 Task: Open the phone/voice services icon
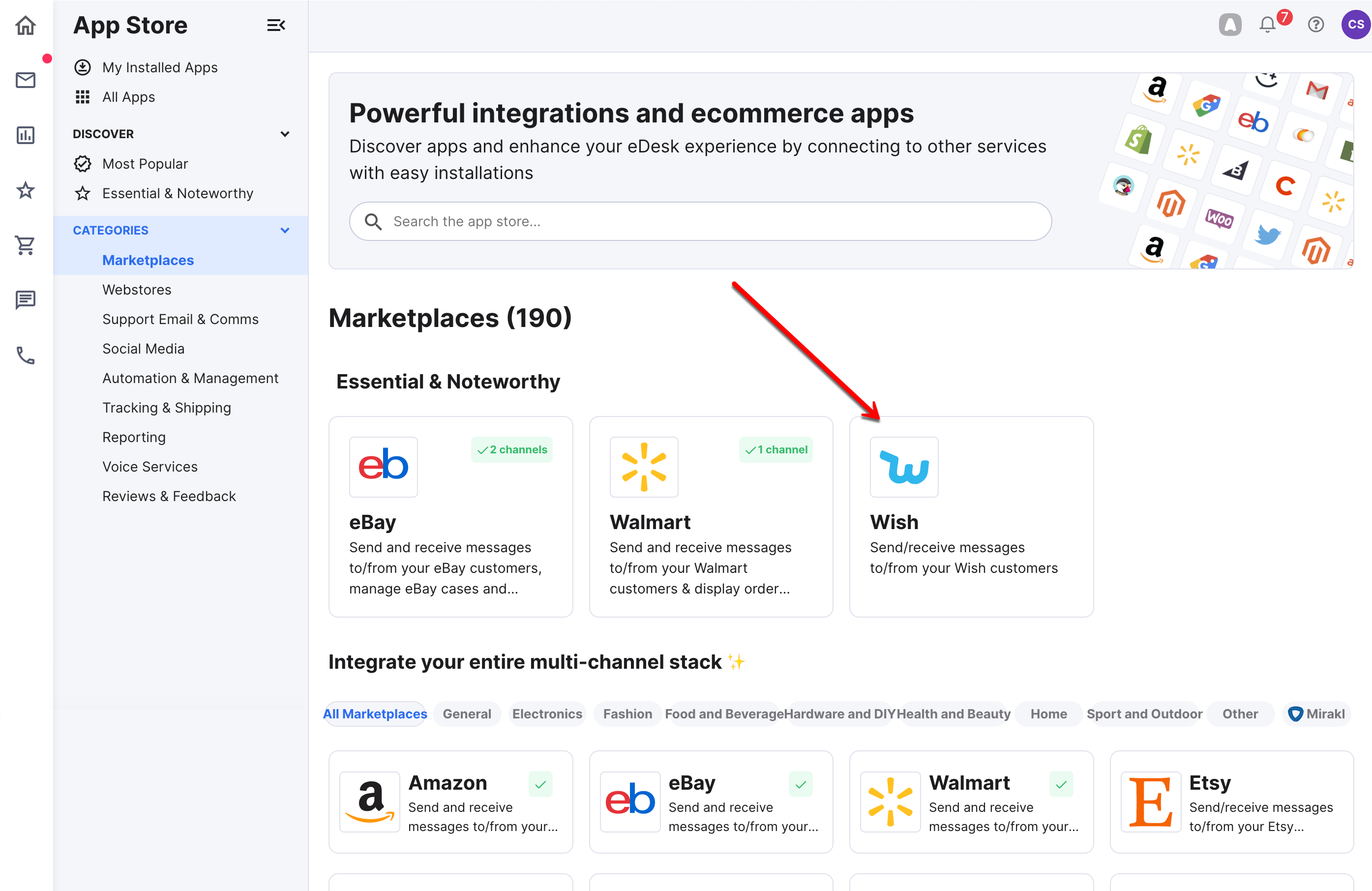point(26,354)
